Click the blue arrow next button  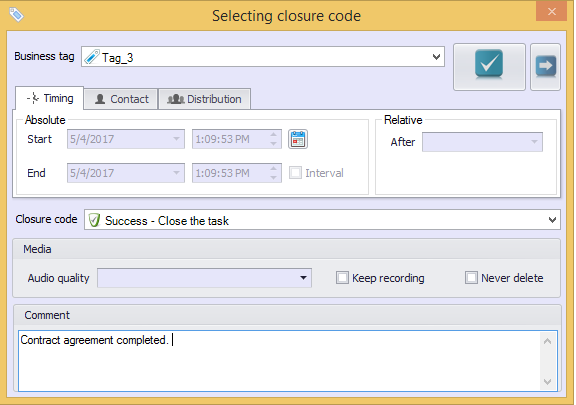tap(546, 67)
